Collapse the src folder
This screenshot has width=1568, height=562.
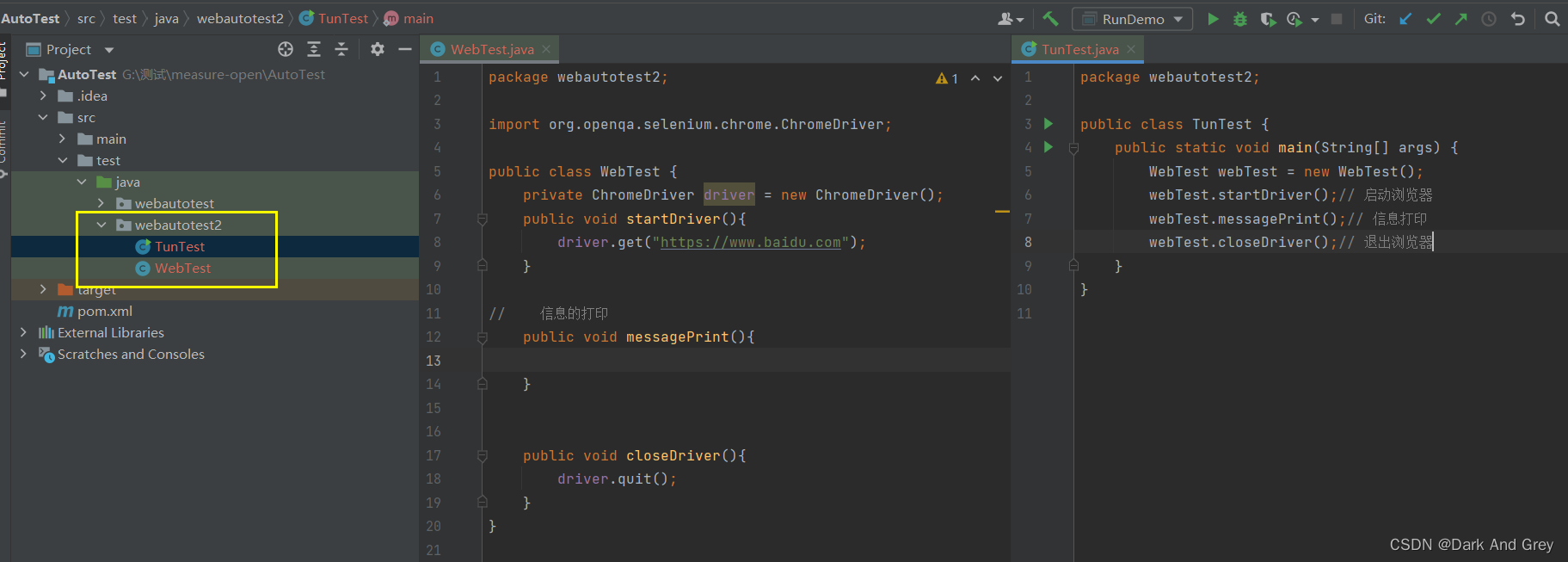tap(43, 118)
